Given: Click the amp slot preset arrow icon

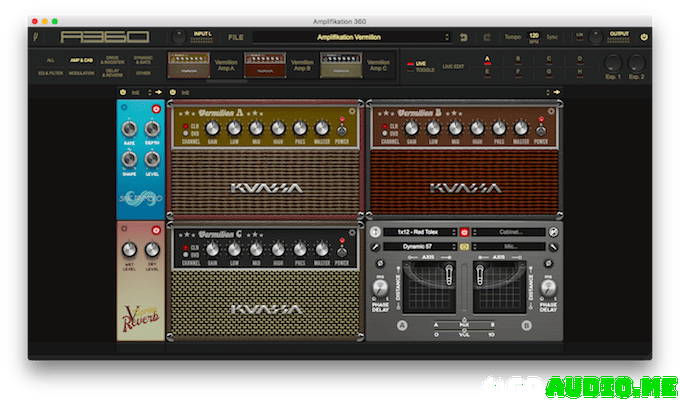Looking at the screenshot, I should [x=556, y=92].
